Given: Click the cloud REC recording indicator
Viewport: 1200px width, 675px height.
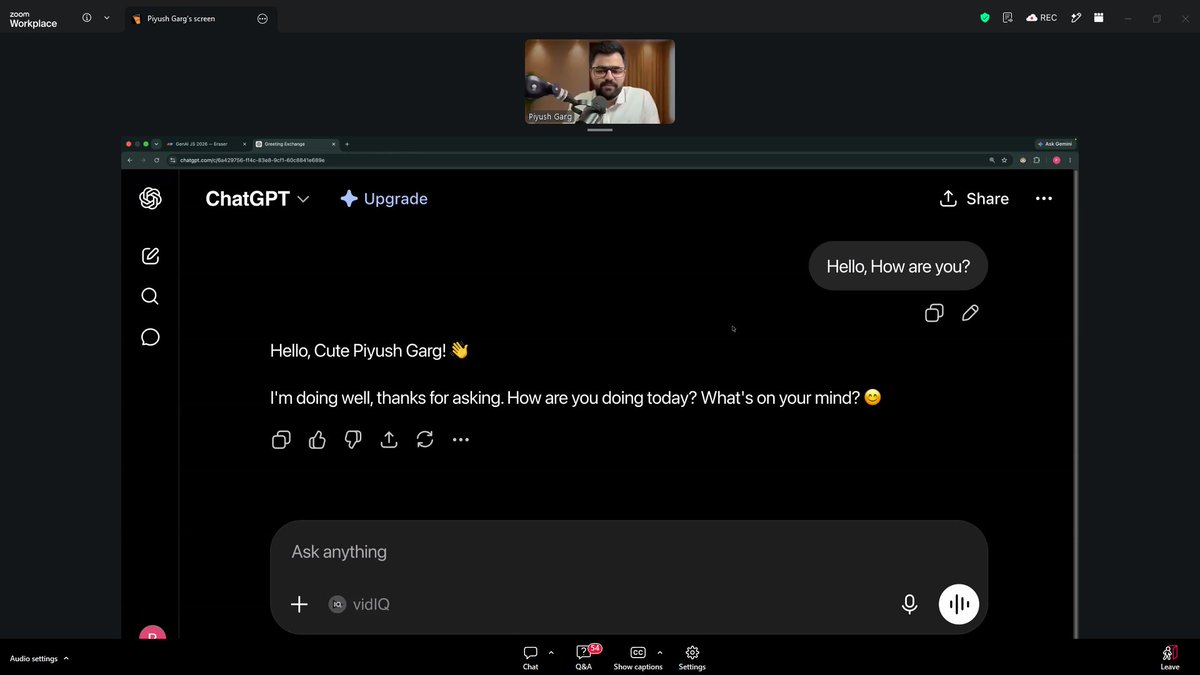Looking at the screenshot, I should click(x=1041, y=18).
